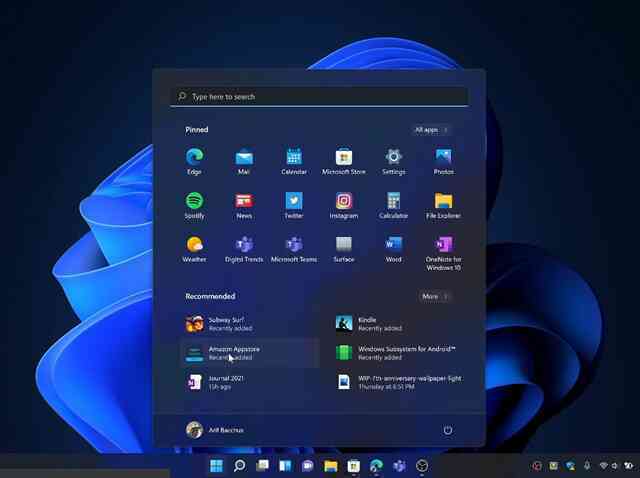
Task: Launch the Digital Trends Teams shortcut
Action: pos(244,249)
